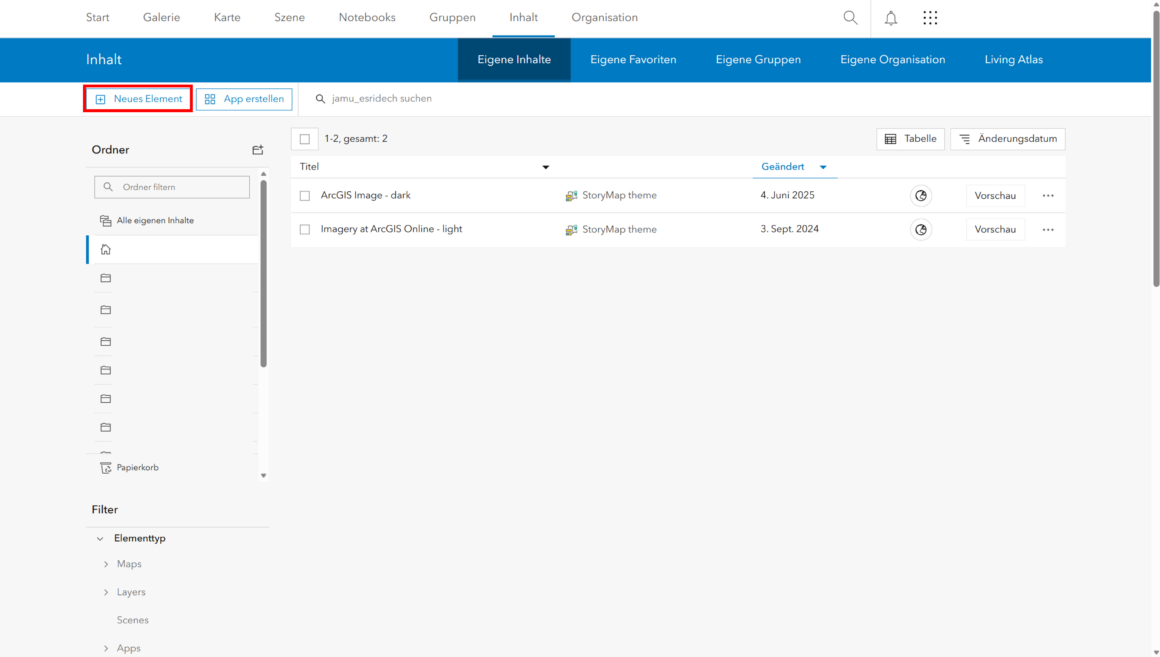Tick the select-all checkbox above the list

tap(305, 139)
